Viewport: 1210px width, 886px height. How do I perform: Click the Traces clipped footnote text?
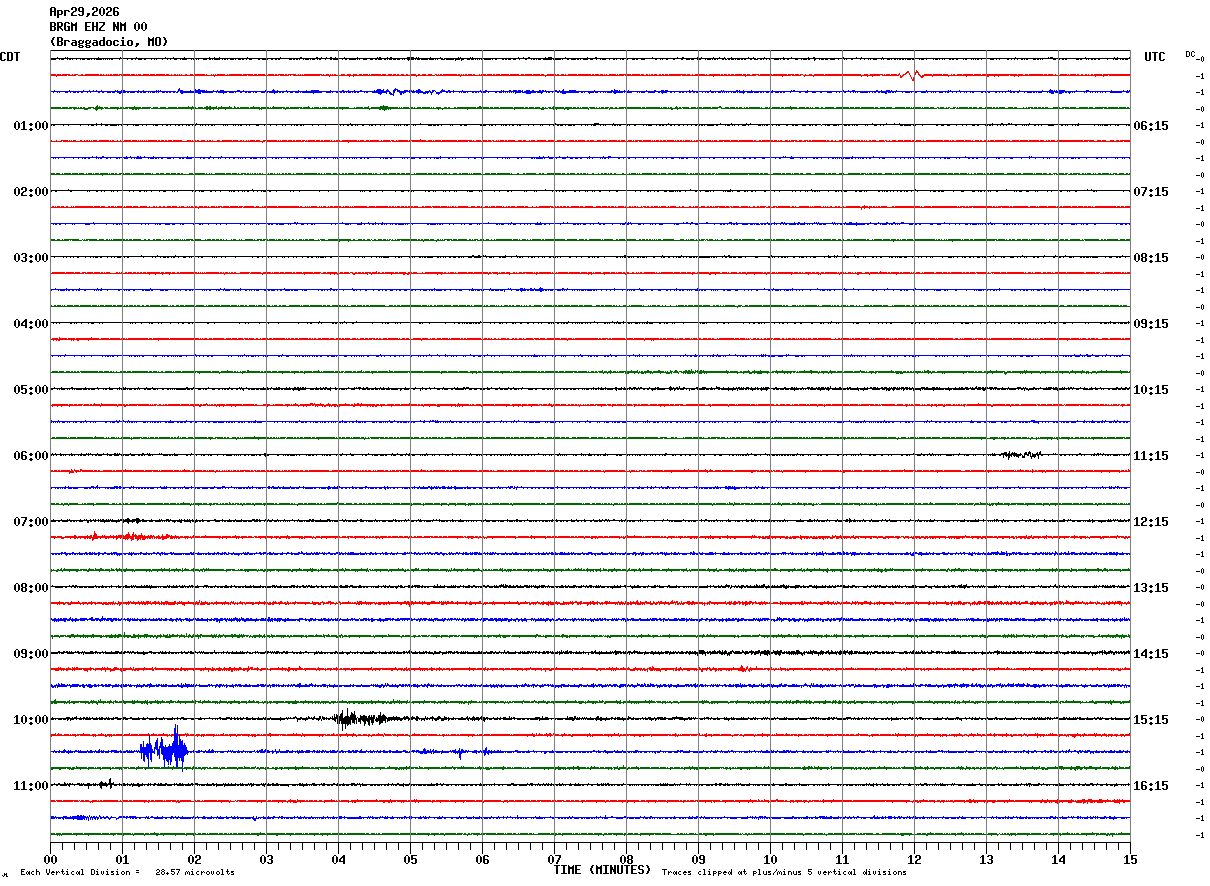[784, 872]
